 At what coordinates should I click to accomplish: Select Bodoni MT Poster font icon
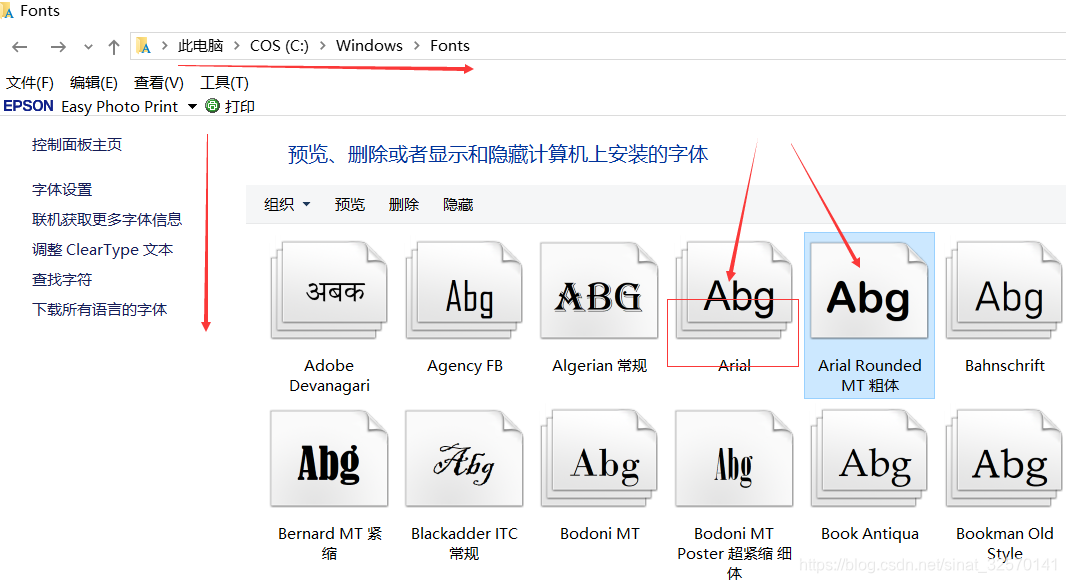[734, 459]
